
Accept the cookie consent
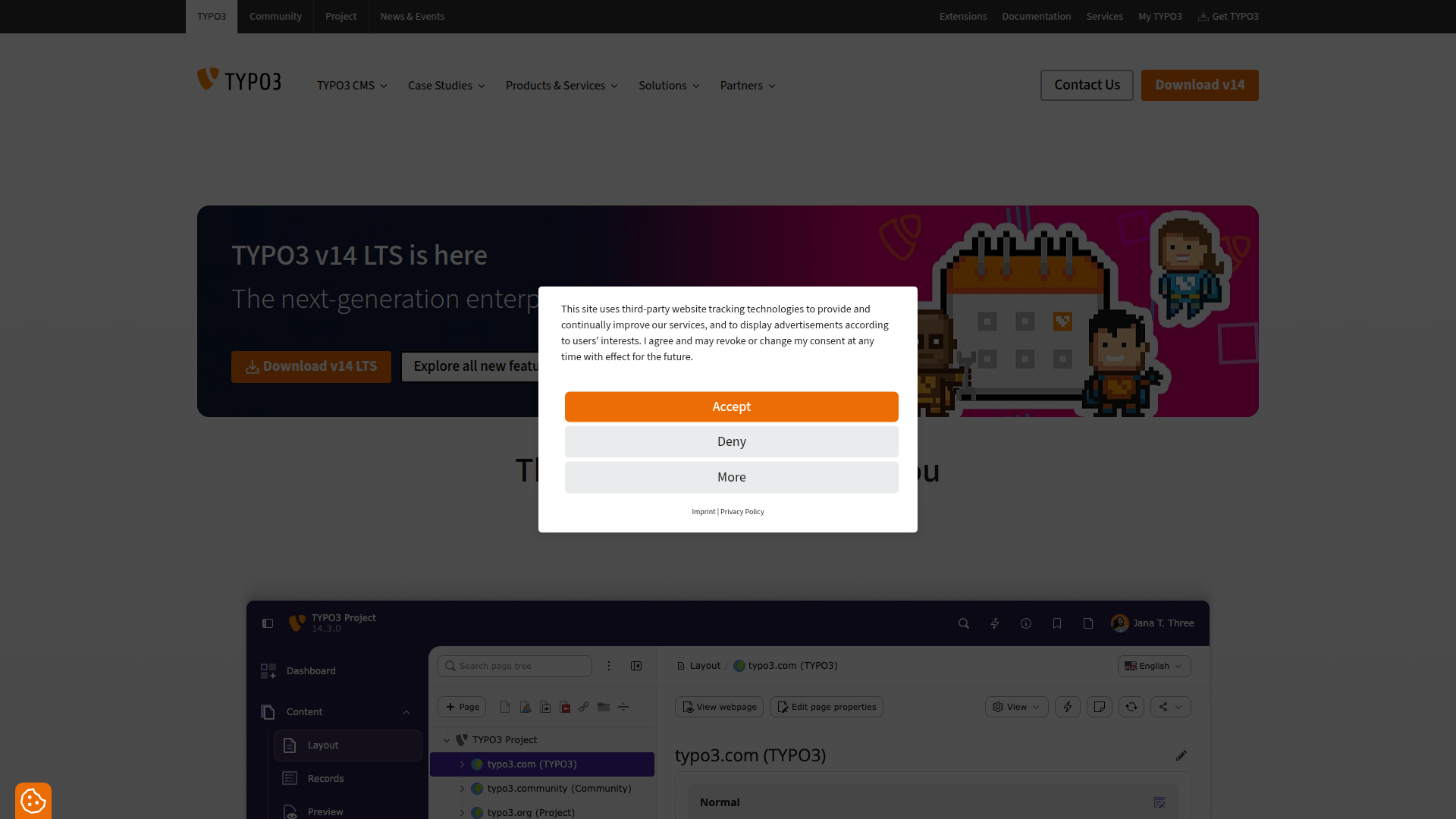coord(732,406)
